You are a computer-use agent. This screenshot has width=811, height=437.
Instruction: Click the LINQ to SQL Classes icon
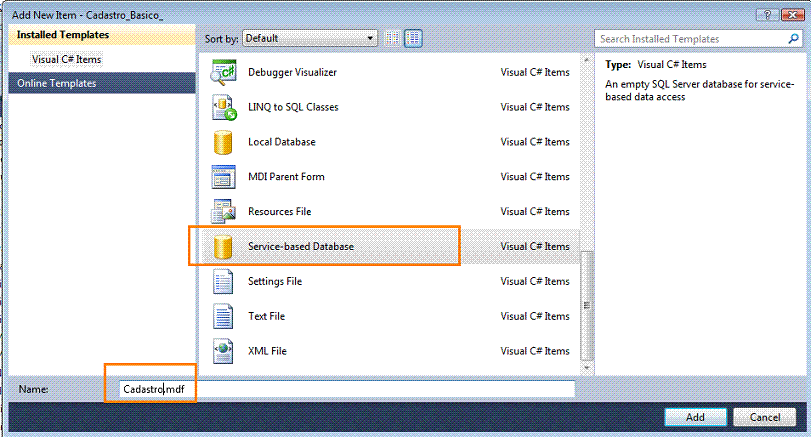click(x=223, y=107)
